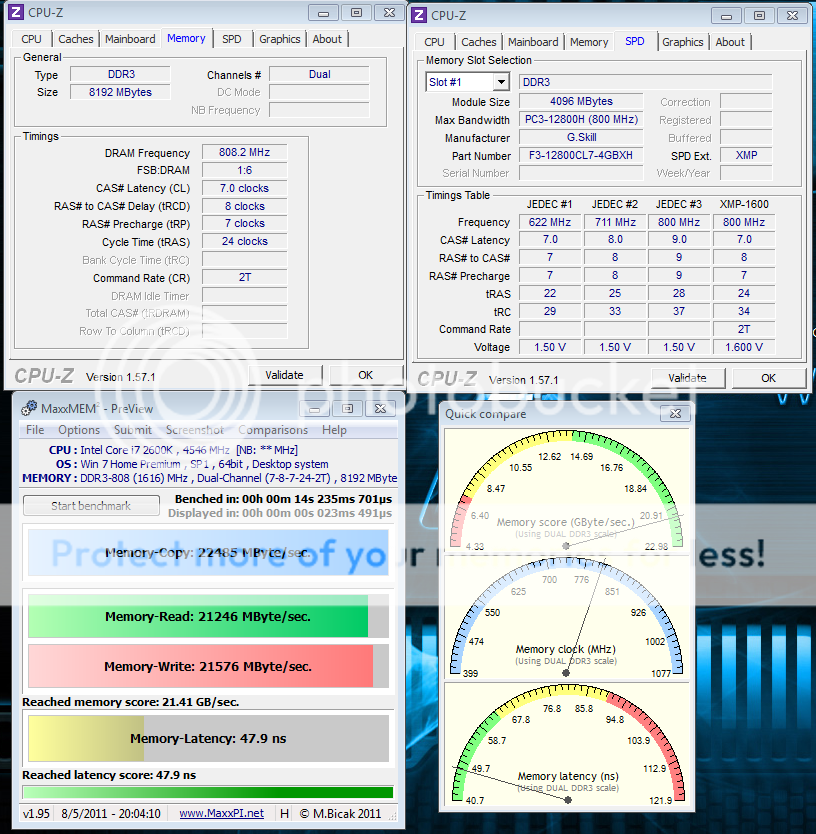Switch to SPD tab in the left CPU-Z window
Viewport: 816px width, 834px height.
[x=231, y=39]
